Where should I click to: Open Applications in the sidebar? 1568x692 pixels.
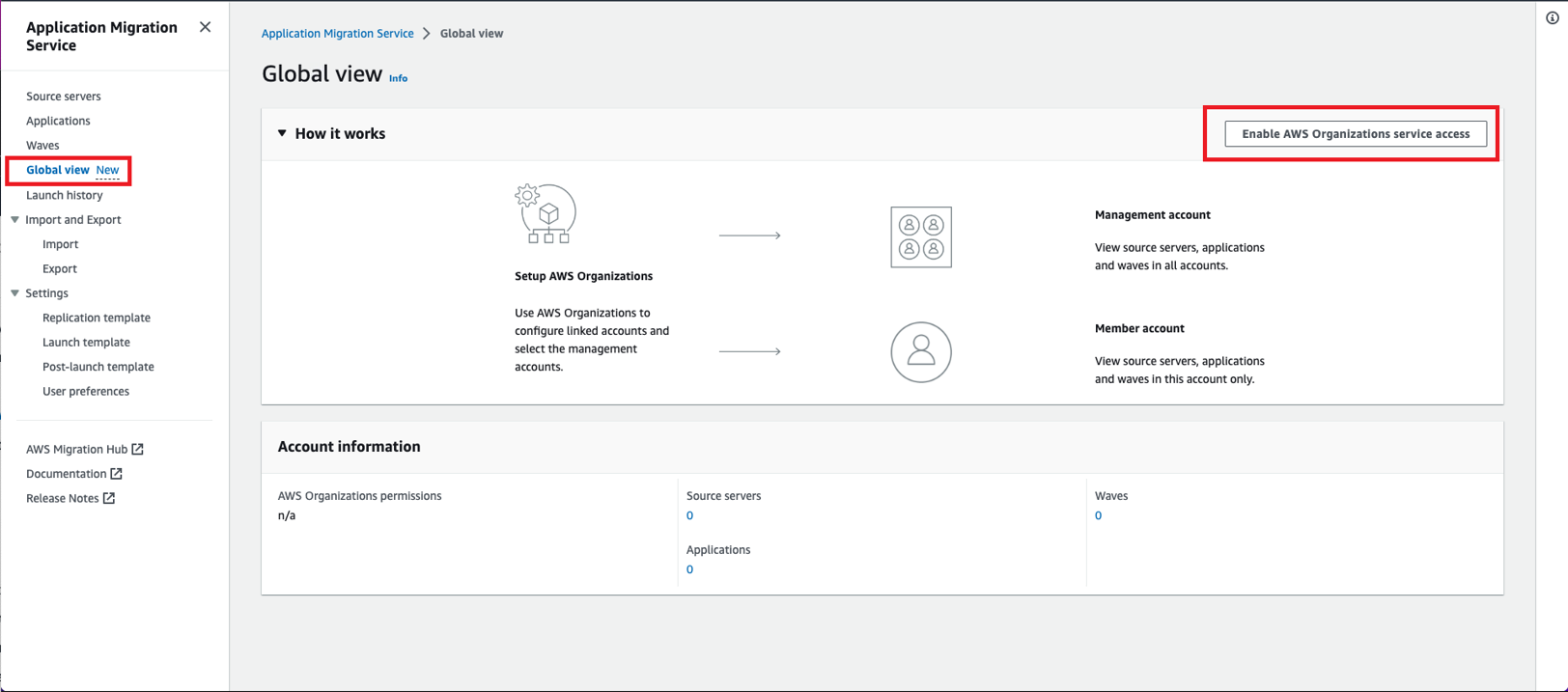click(x=58, y=121)
